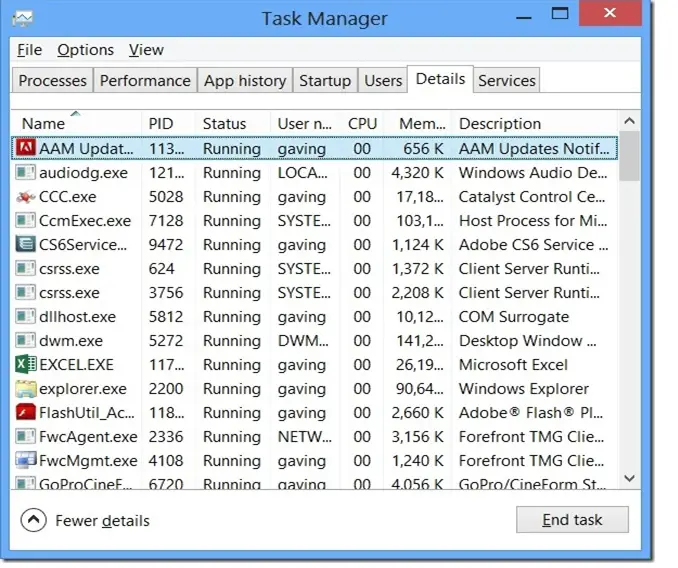The image size is (678, 568).
Task: Sort by the Description column header
Action: click(x=535, y=124)
